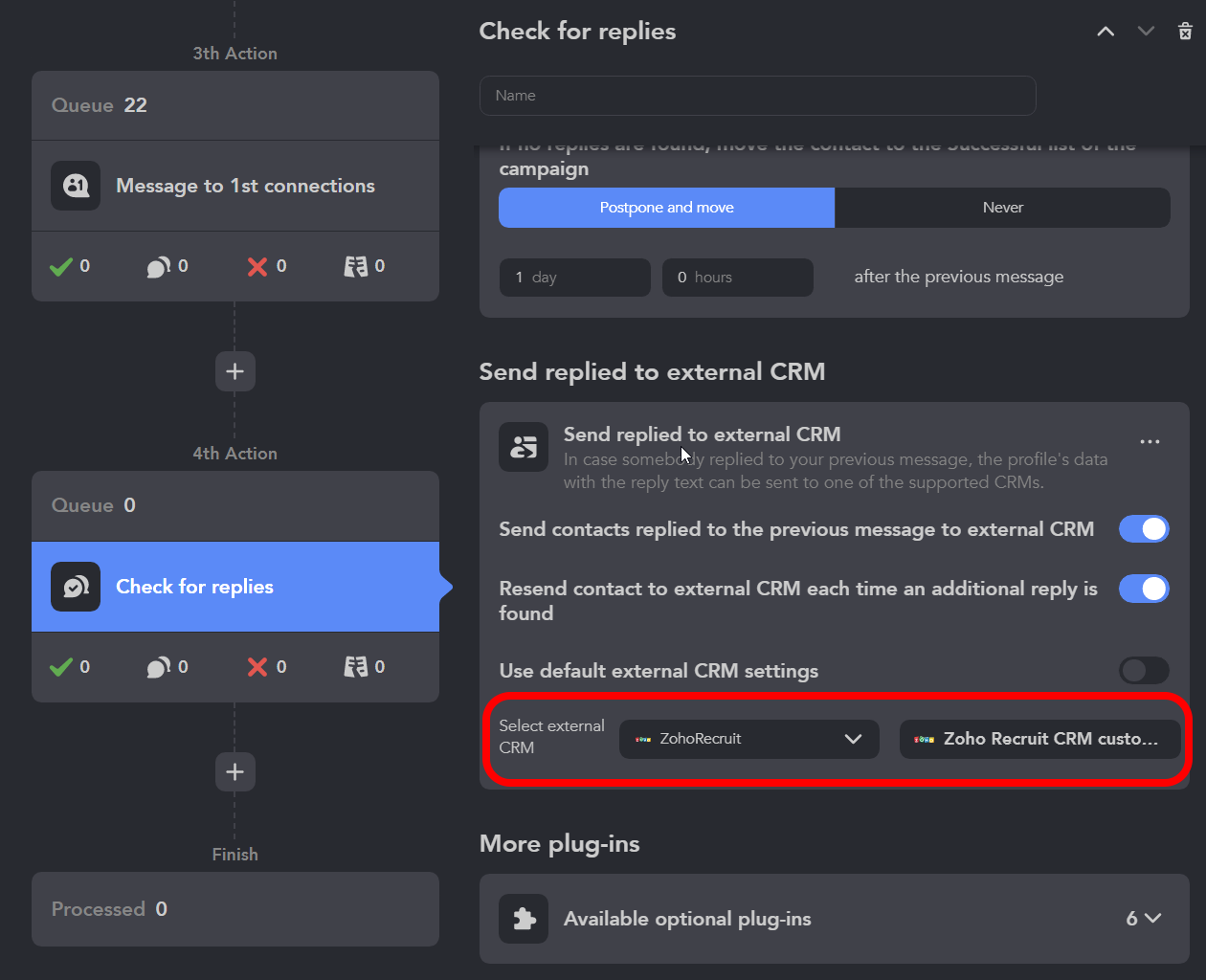Toggle Resend contact on additional reply switch

pos(1144,589)
